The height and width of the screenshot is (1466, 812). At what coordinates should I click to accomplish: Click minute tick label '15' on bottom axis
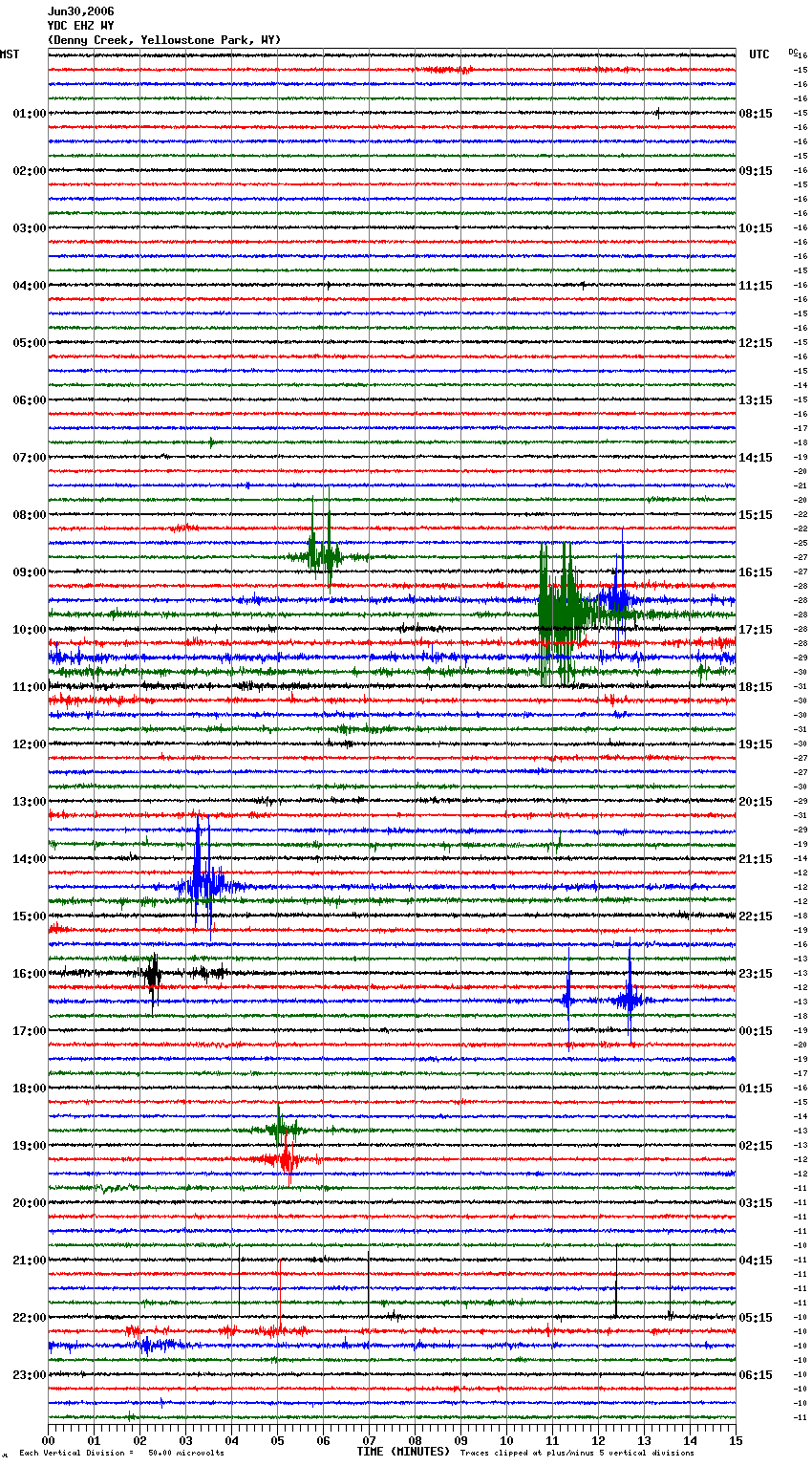(x=736, y=1440)
